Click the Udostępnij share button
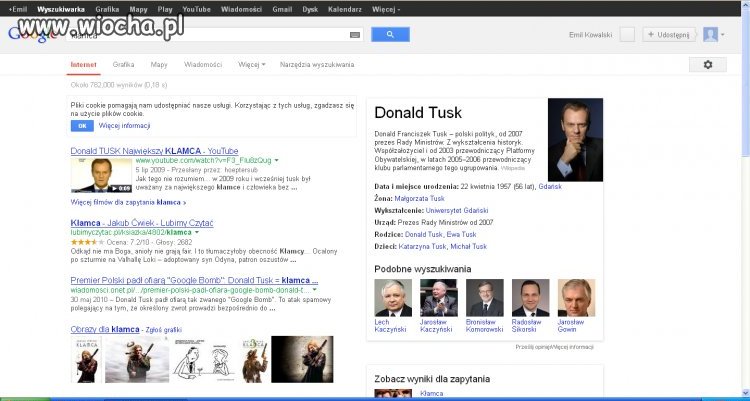This screenshot has height=401, width=750. (669, 34)
